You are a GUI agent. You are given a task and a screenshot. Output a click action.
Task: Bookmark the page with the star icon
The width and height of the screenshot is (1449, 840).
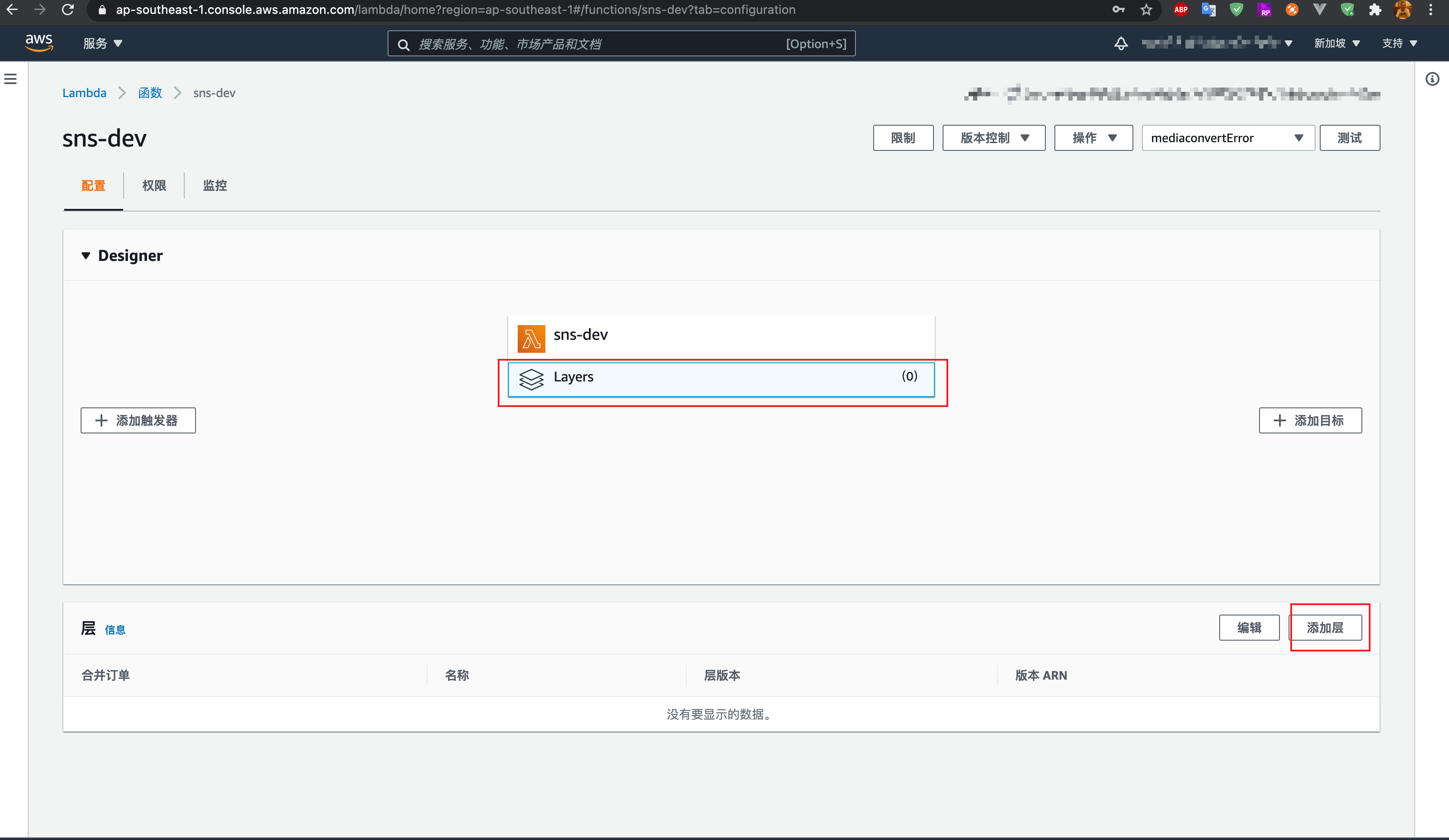coord(1146,10)
